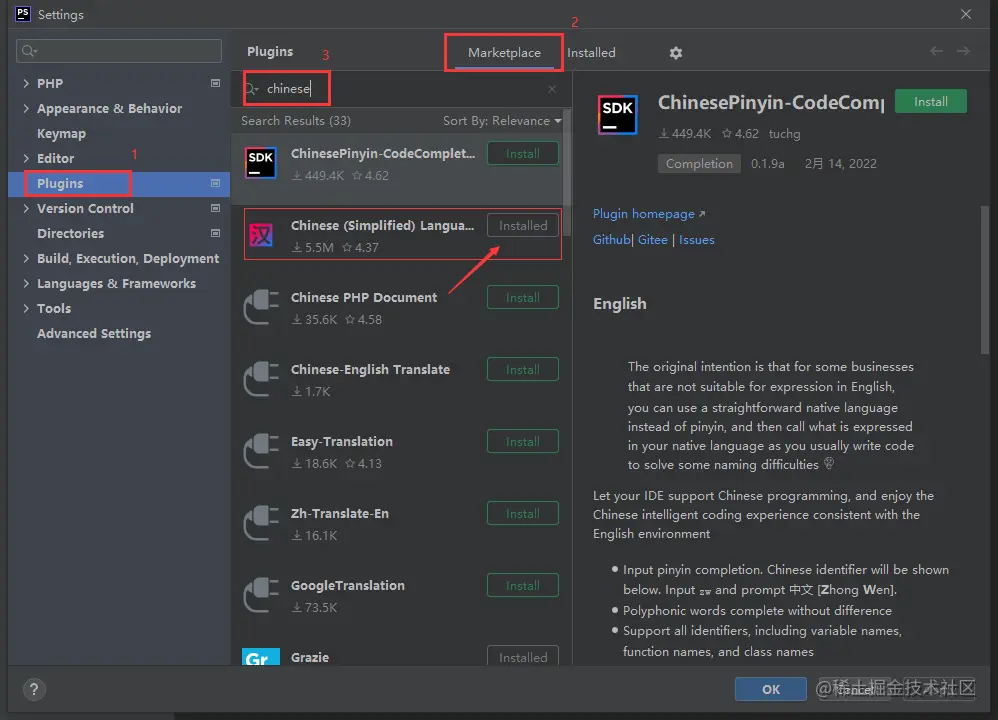
Task: Click the ChinesePinyin SDK icon in results list
Action: coord(260,163)
